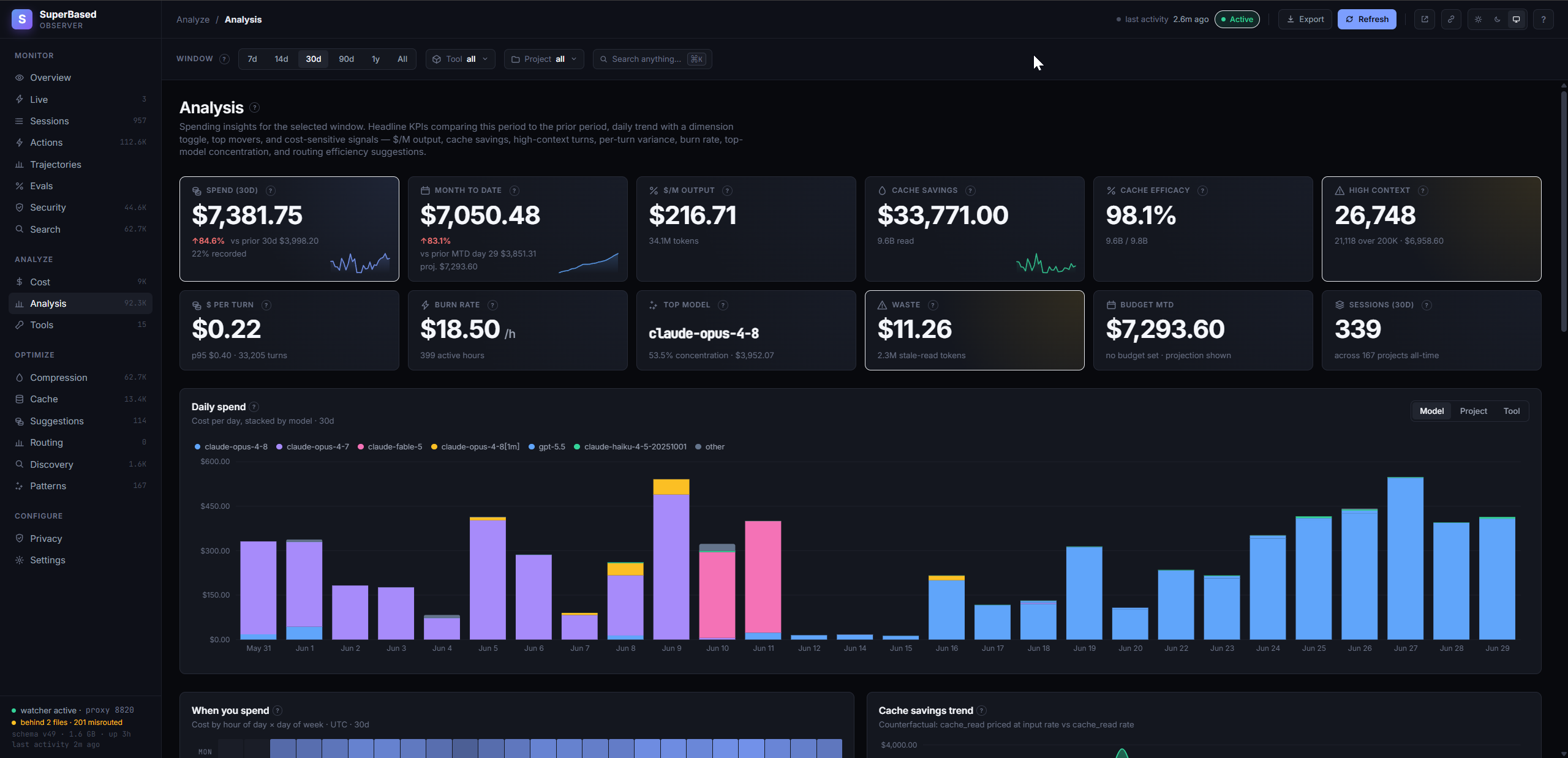
Task: Select the 30d window option
Action: pyautogui.click(x=314, y=59)
